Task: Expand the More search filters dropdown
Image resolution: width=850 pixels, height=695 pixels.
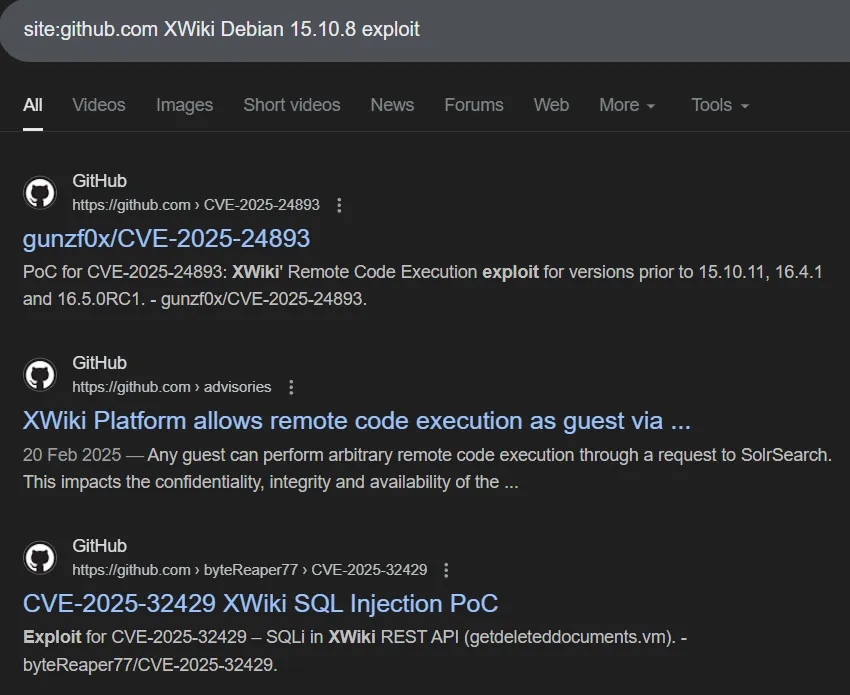Action: 627,105
